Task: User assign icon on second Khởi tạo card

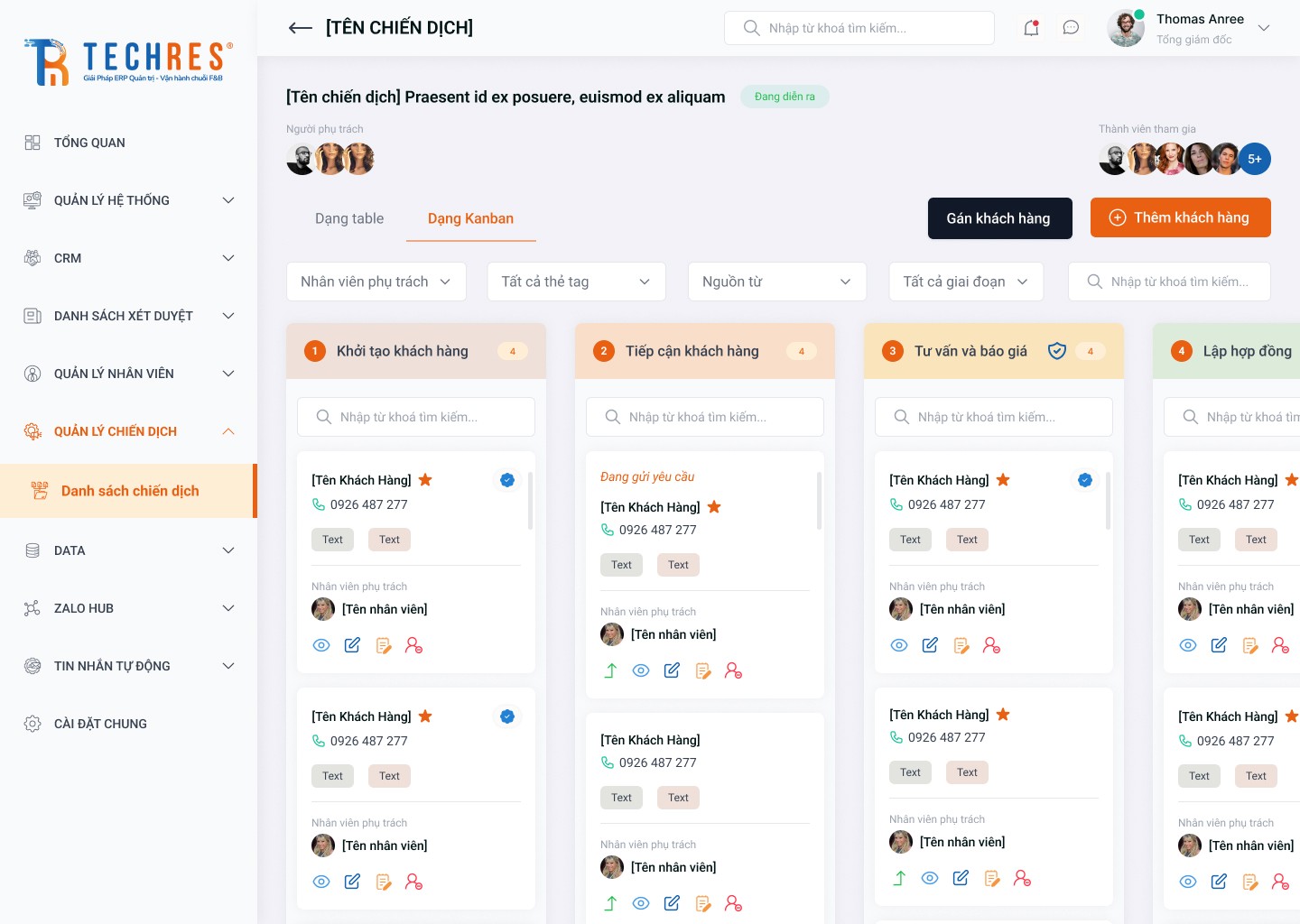Action: pyautogui.click(x=413, y=882)
